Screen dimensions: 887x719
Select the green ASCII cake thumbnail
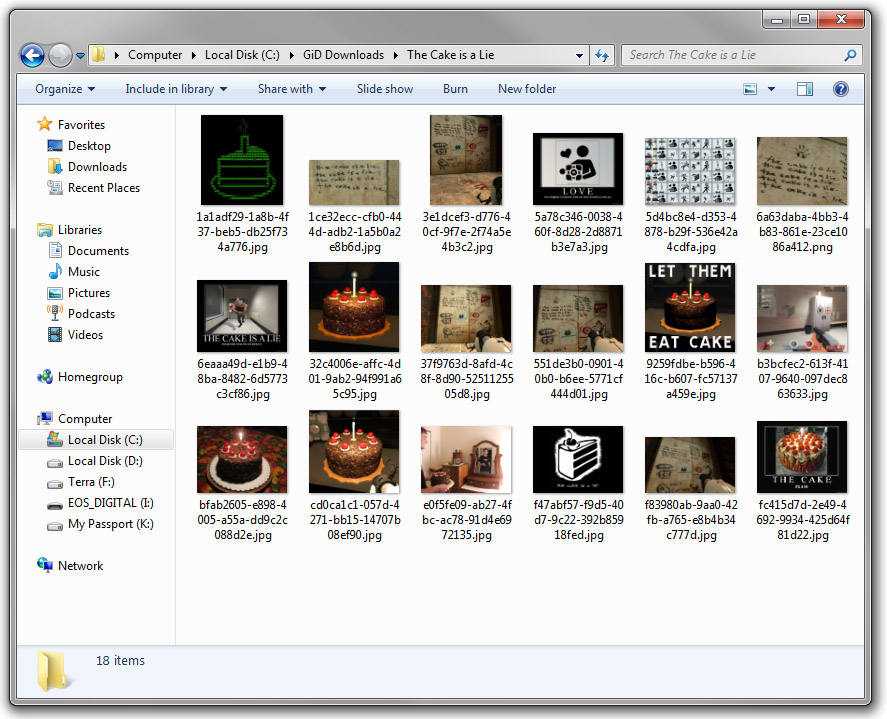tap(242, 160)
